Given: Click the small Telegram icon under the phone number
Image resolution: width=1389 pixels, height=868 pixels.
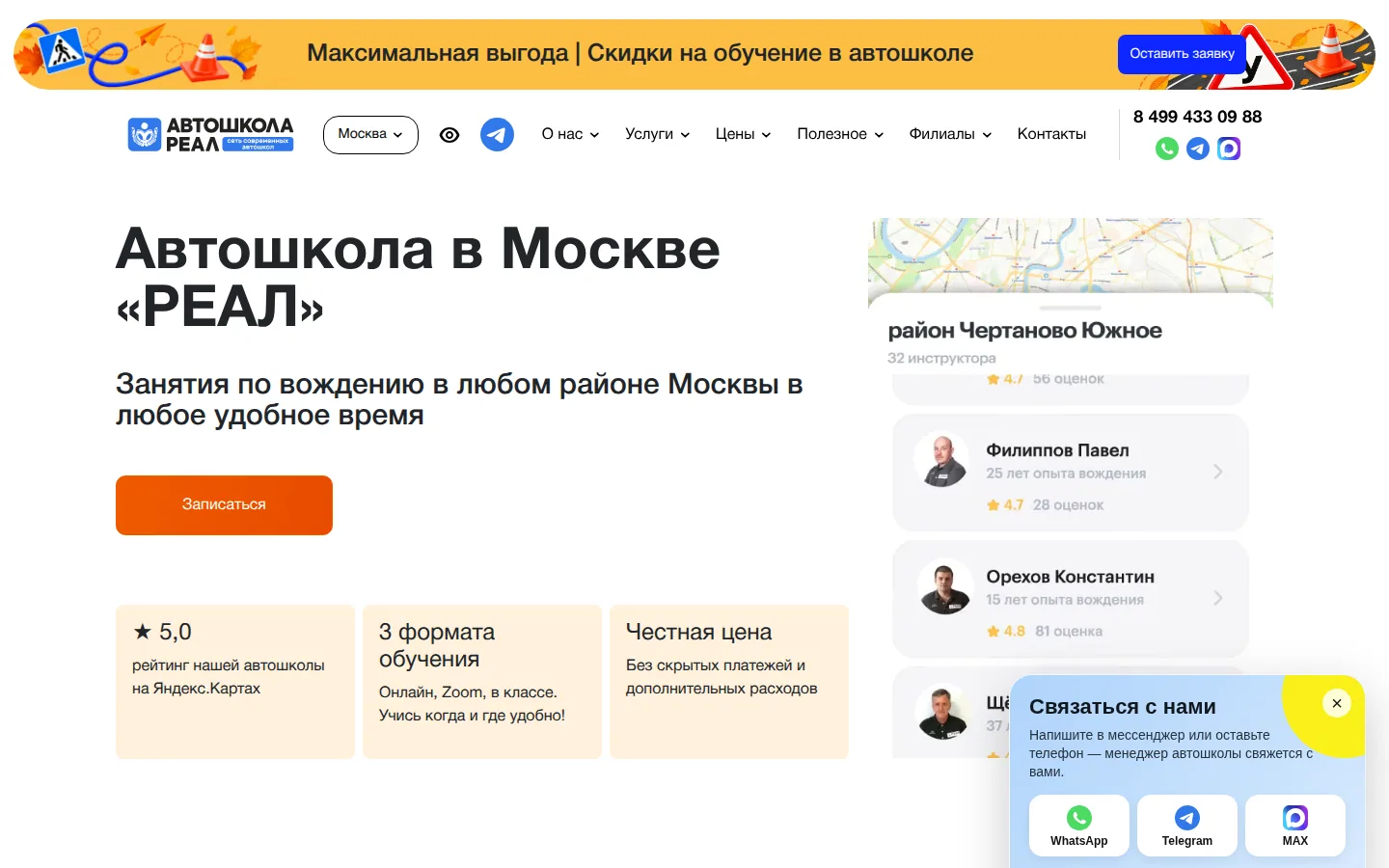Looking at the screenshot, I should tap(1198, 149).
